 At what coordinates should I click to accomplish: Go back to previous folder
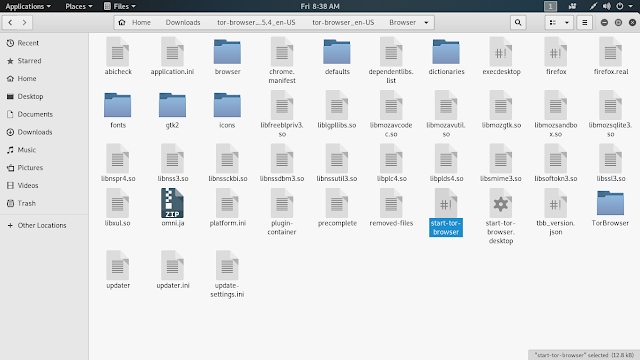10,22
